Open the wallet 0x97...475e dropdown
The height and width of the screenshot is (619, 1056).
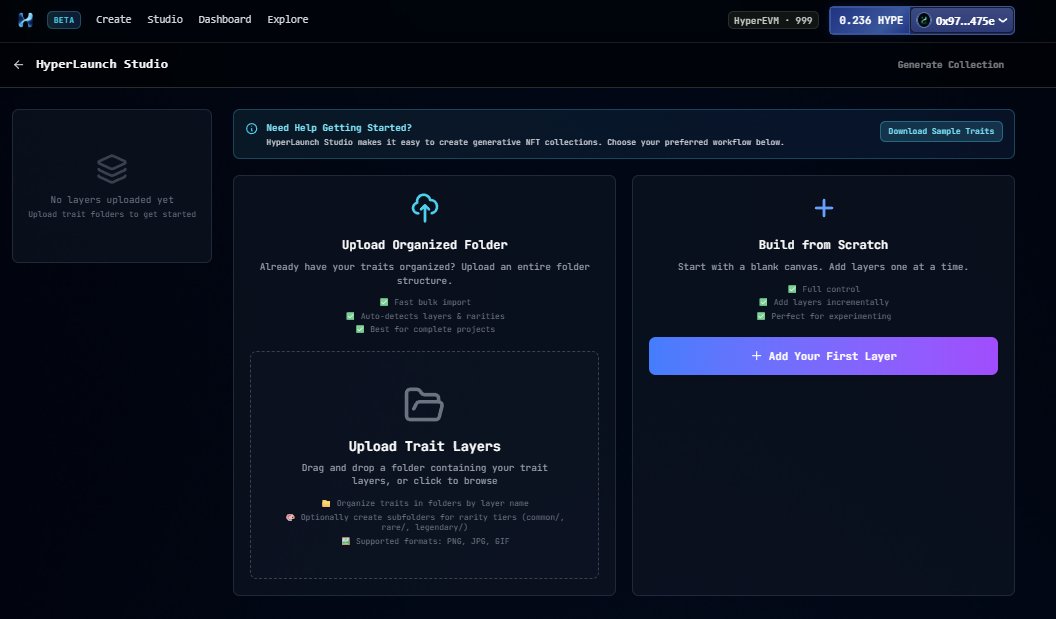[962, 20]
